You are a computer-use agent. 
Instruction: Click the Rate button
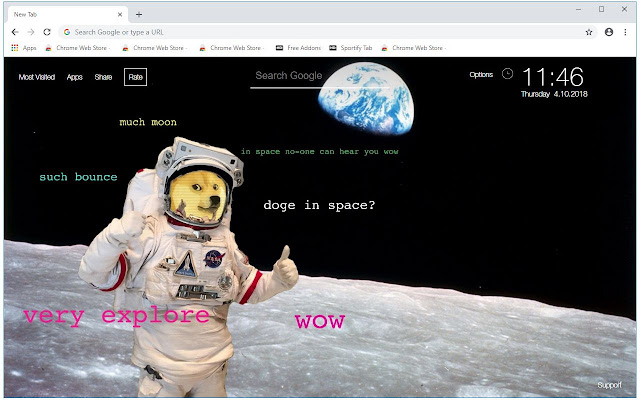tap(136, 77)
